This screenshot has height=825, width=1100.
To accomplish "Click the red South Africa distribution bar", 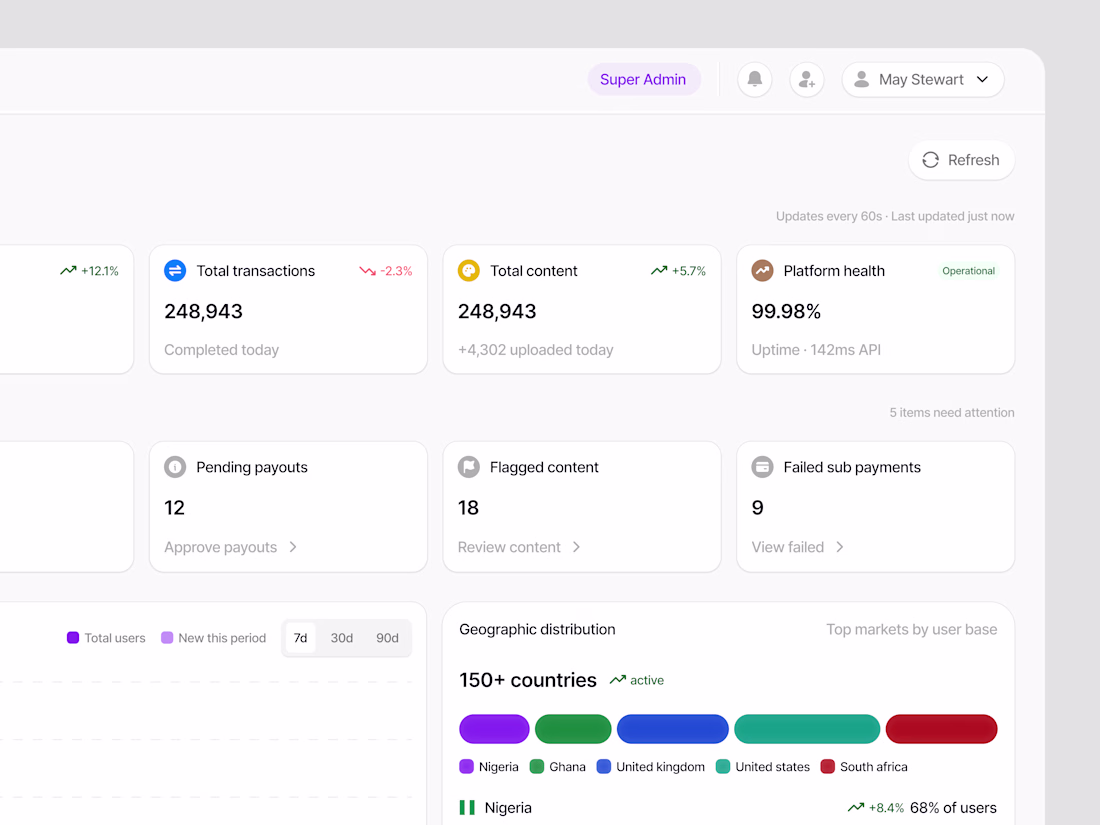I will [x=941, y=729].
